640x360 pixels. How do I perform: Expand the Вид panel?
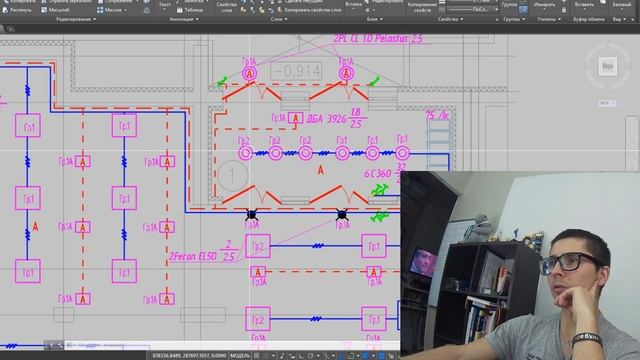[619, 19]
